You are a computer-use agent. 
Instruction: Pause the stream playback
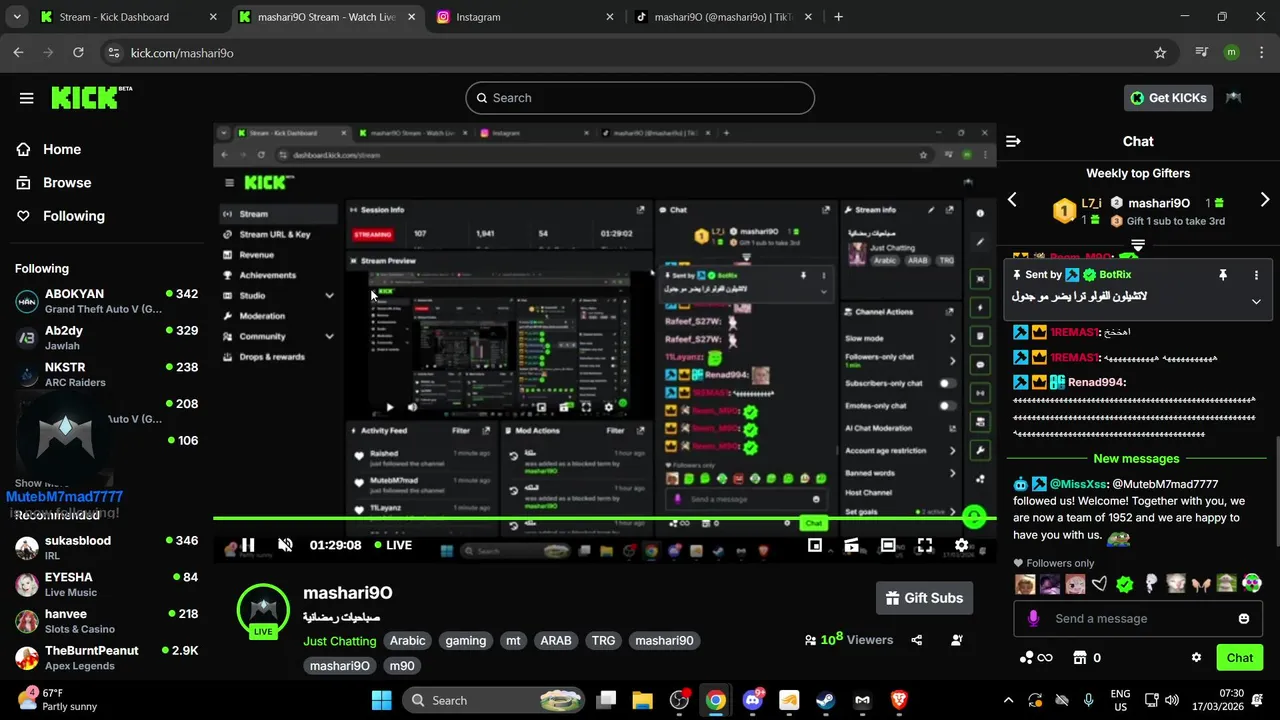[248, 545]
